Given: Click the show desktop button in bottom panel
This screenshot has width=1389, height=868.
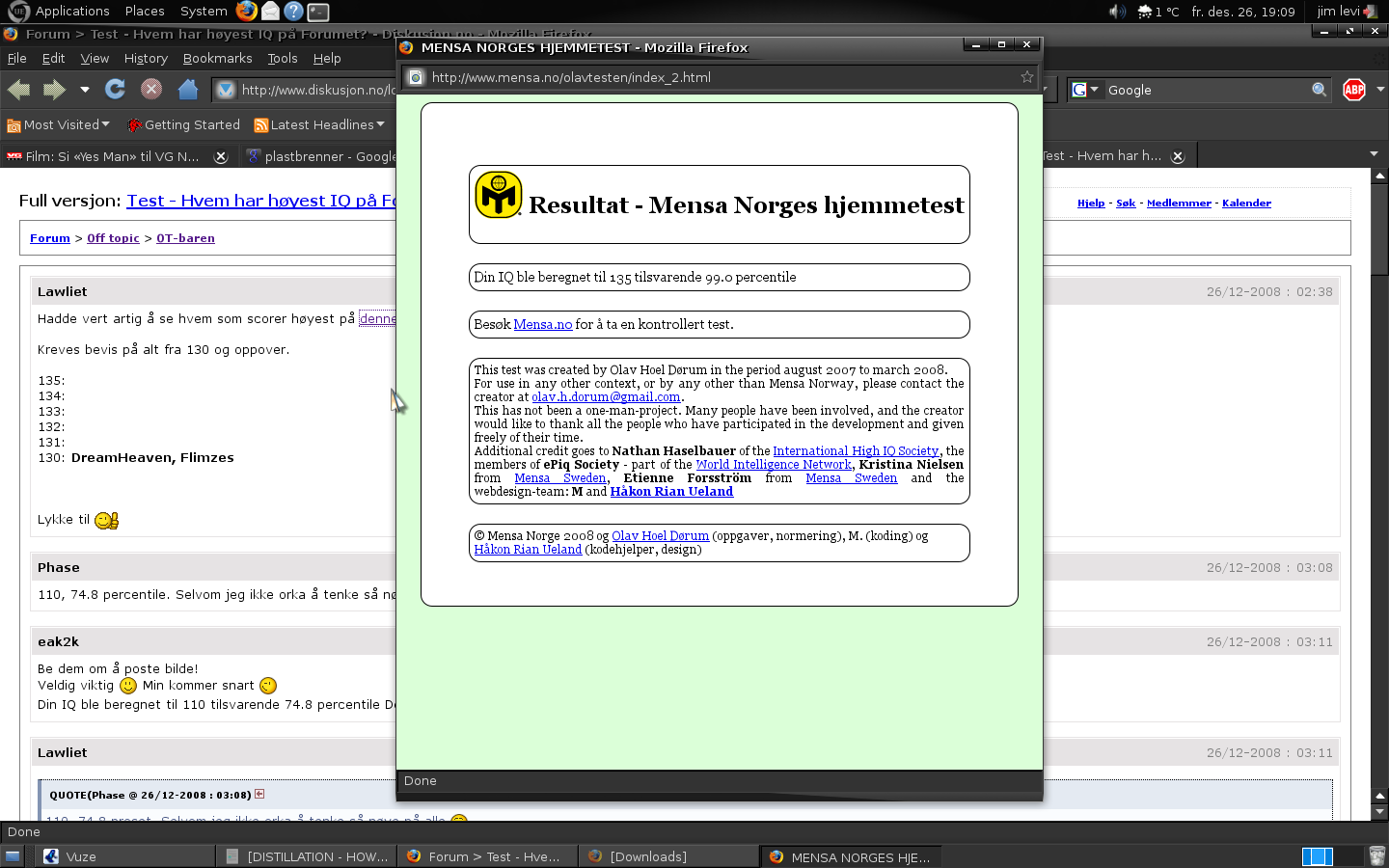Looking at the screenshot, I should tap(13, 856).
